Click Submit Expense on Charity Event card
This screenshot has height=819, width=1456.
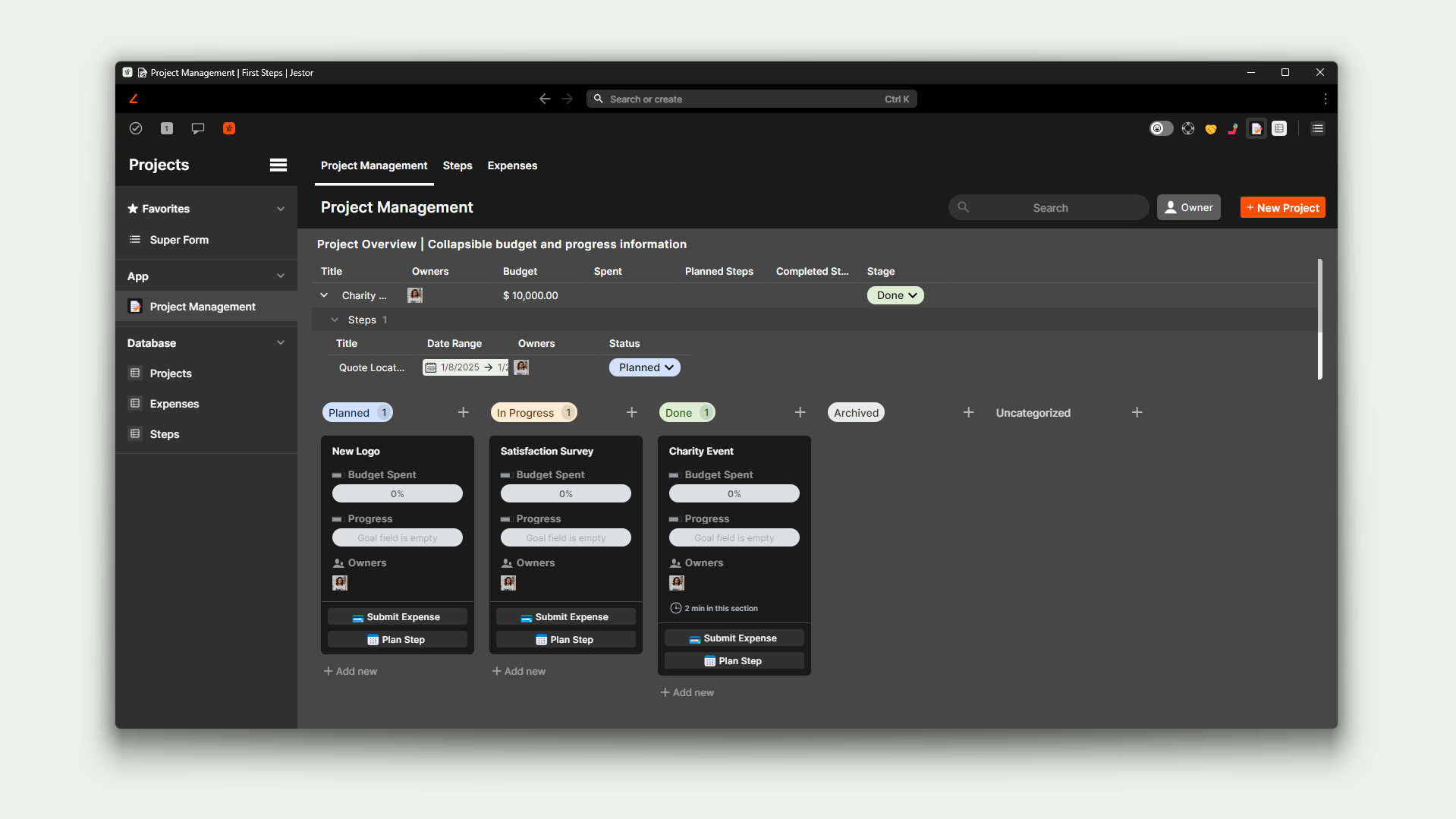pos(734,638)
